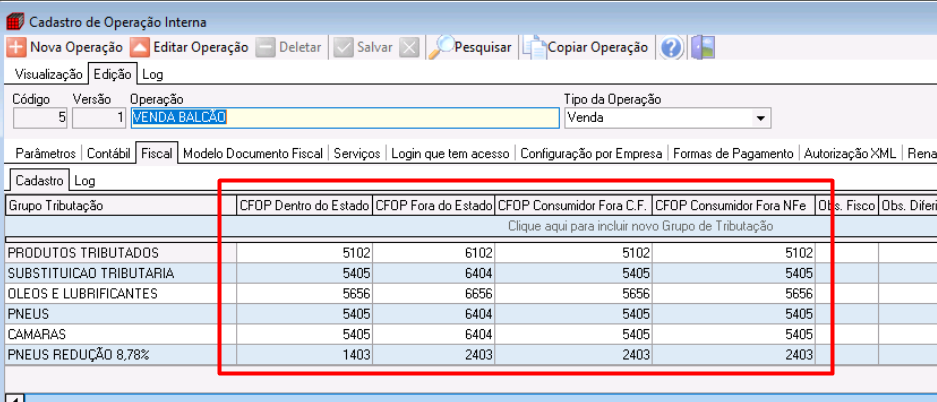This screenshot has height=402, width=937.
Task: Open Configuração por Empresa tab
Action: point(591,154)
